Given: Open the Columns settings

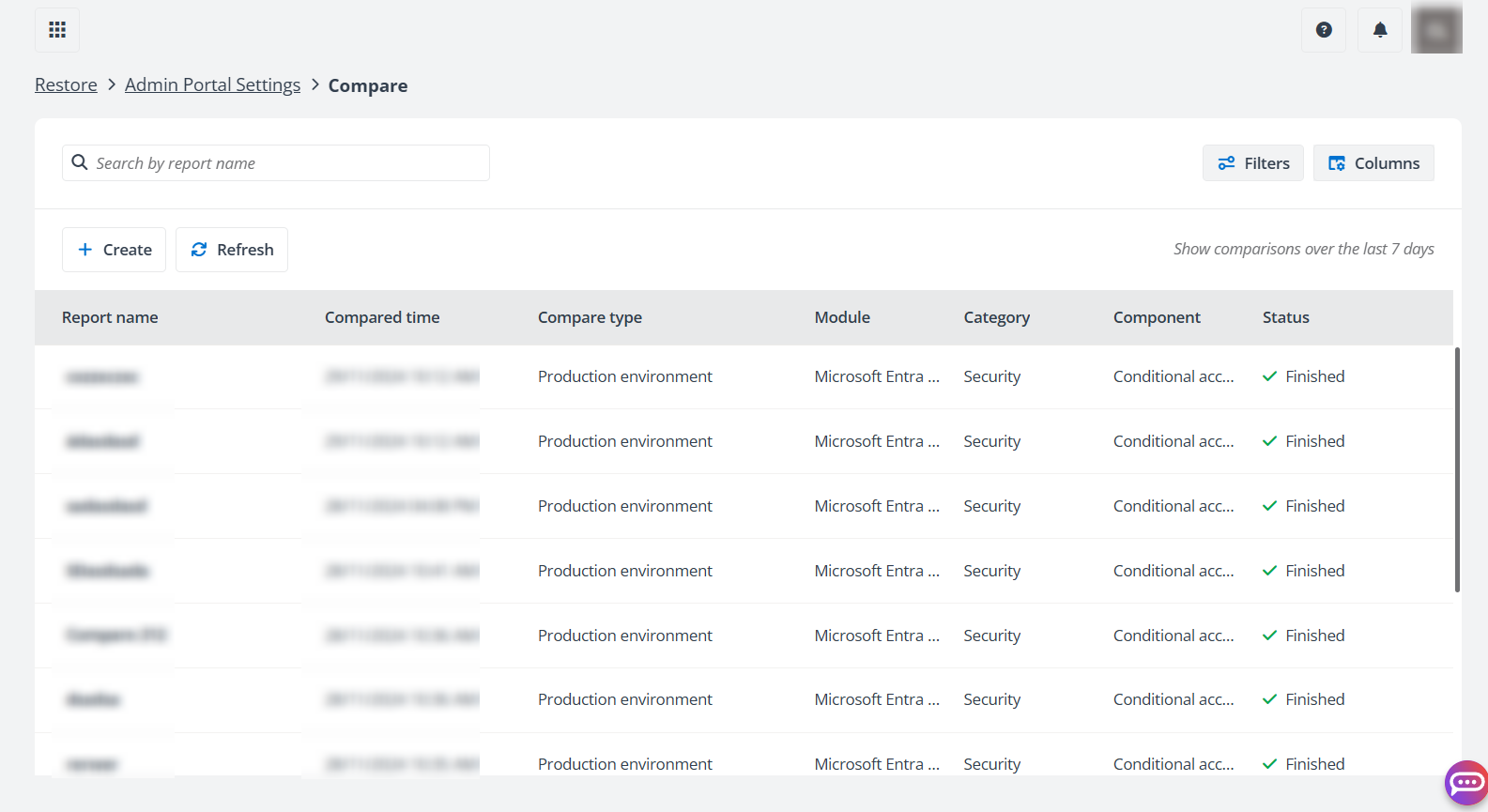Looking at the screenshot, I should (1373, 163).
